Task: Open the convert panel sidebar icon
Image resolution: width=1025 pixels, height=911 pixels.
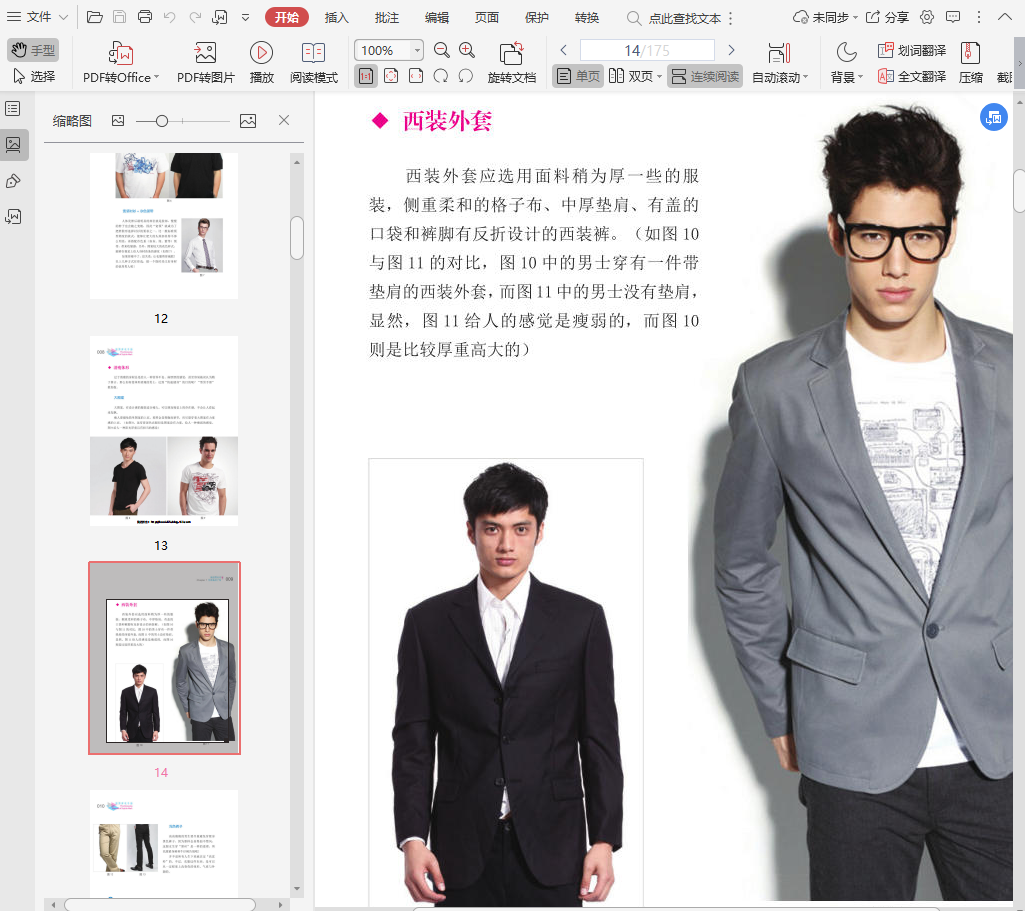Action: [x=13, y=217]
